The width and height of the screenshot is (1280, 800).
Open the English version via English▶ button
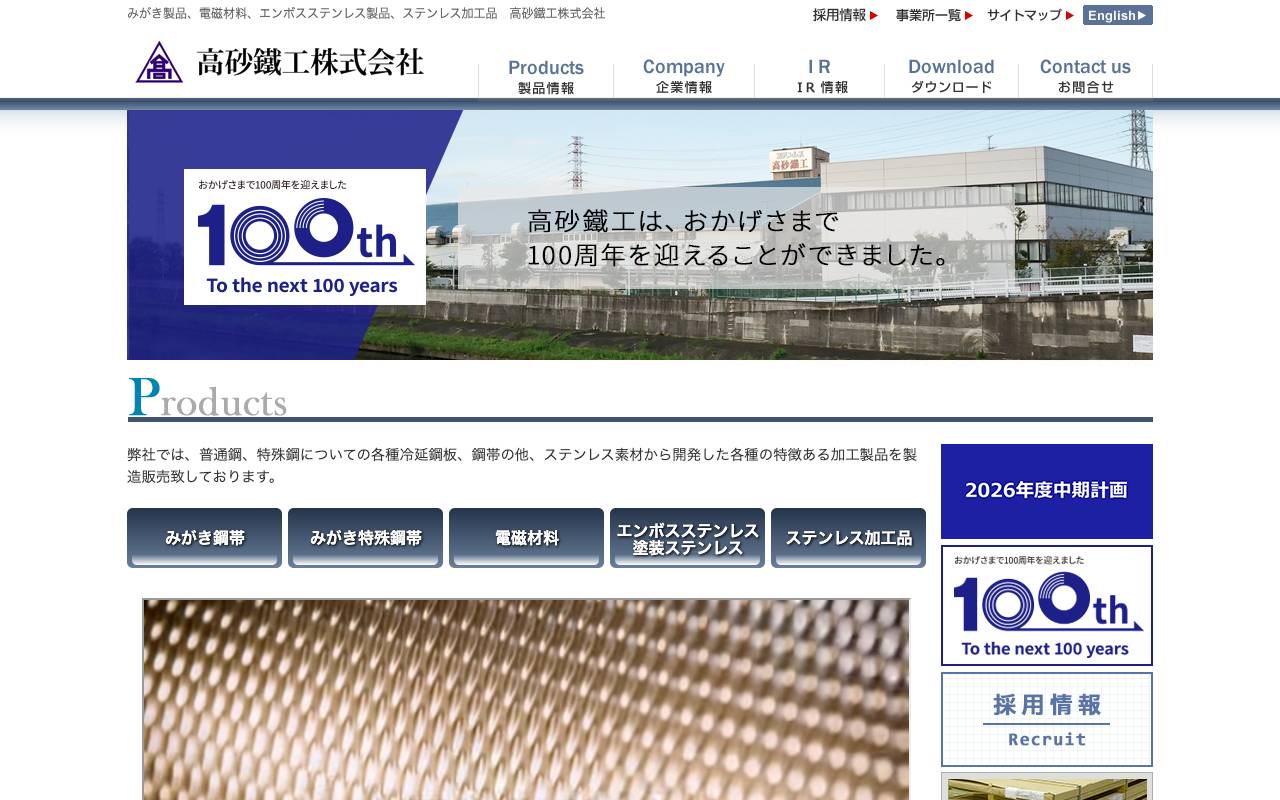1117,15
